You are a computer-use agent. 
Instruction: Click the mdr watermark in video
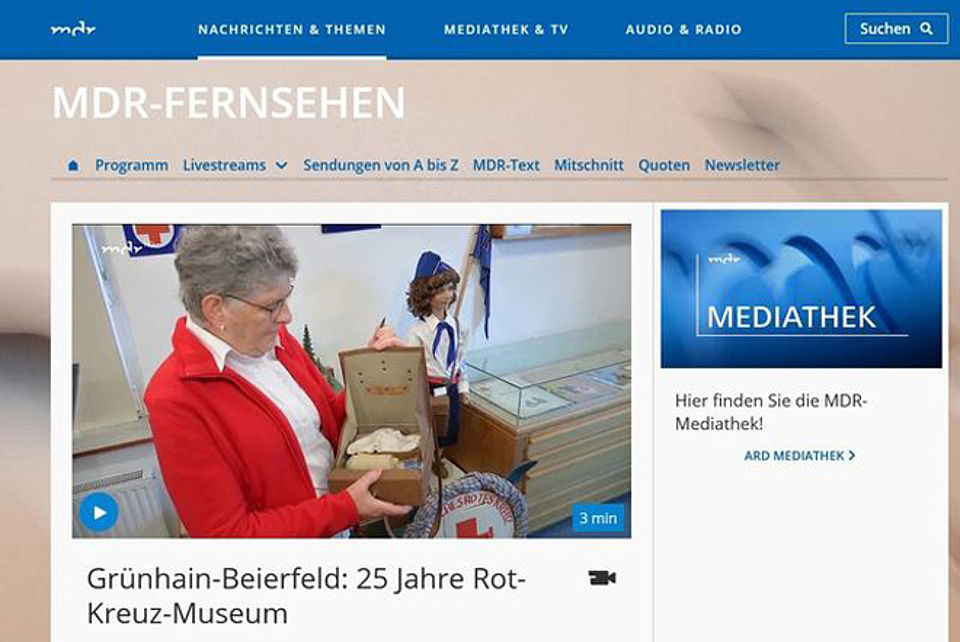point(122,249)
